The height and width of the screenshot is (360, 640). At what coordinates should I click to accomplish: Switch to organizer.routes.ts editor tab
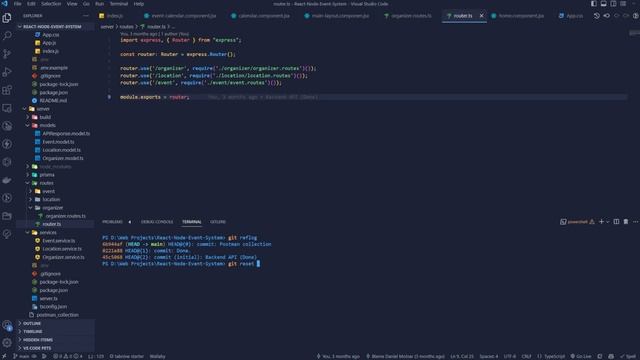(408, 16)
